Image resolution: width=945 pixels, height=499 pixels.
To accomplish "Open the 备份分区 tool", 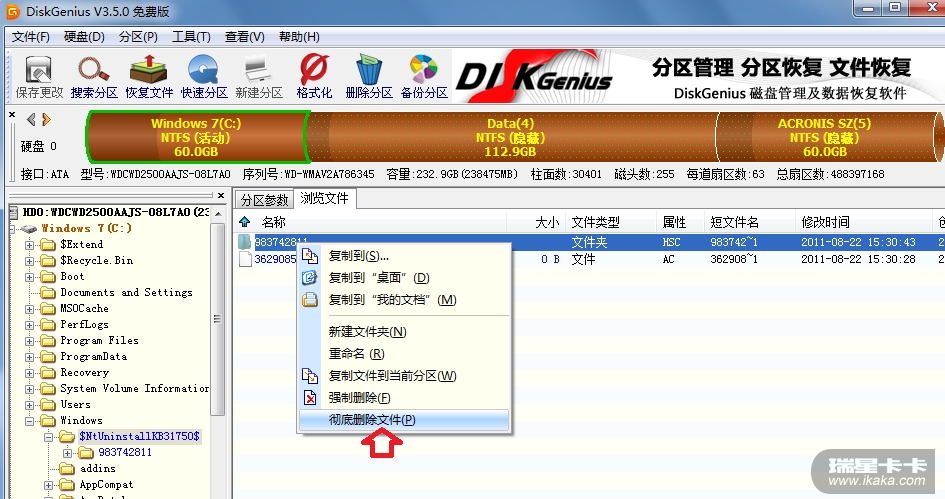I will (424, 77).
